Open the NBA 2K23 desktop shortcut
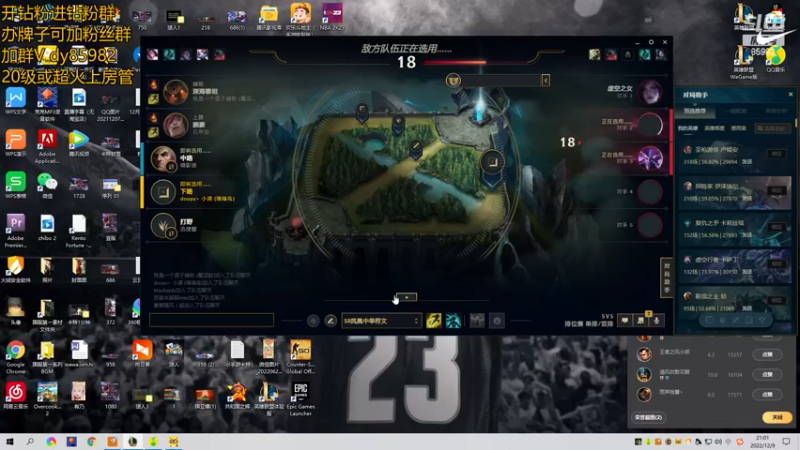800x450 pixels. click(332, 16)
